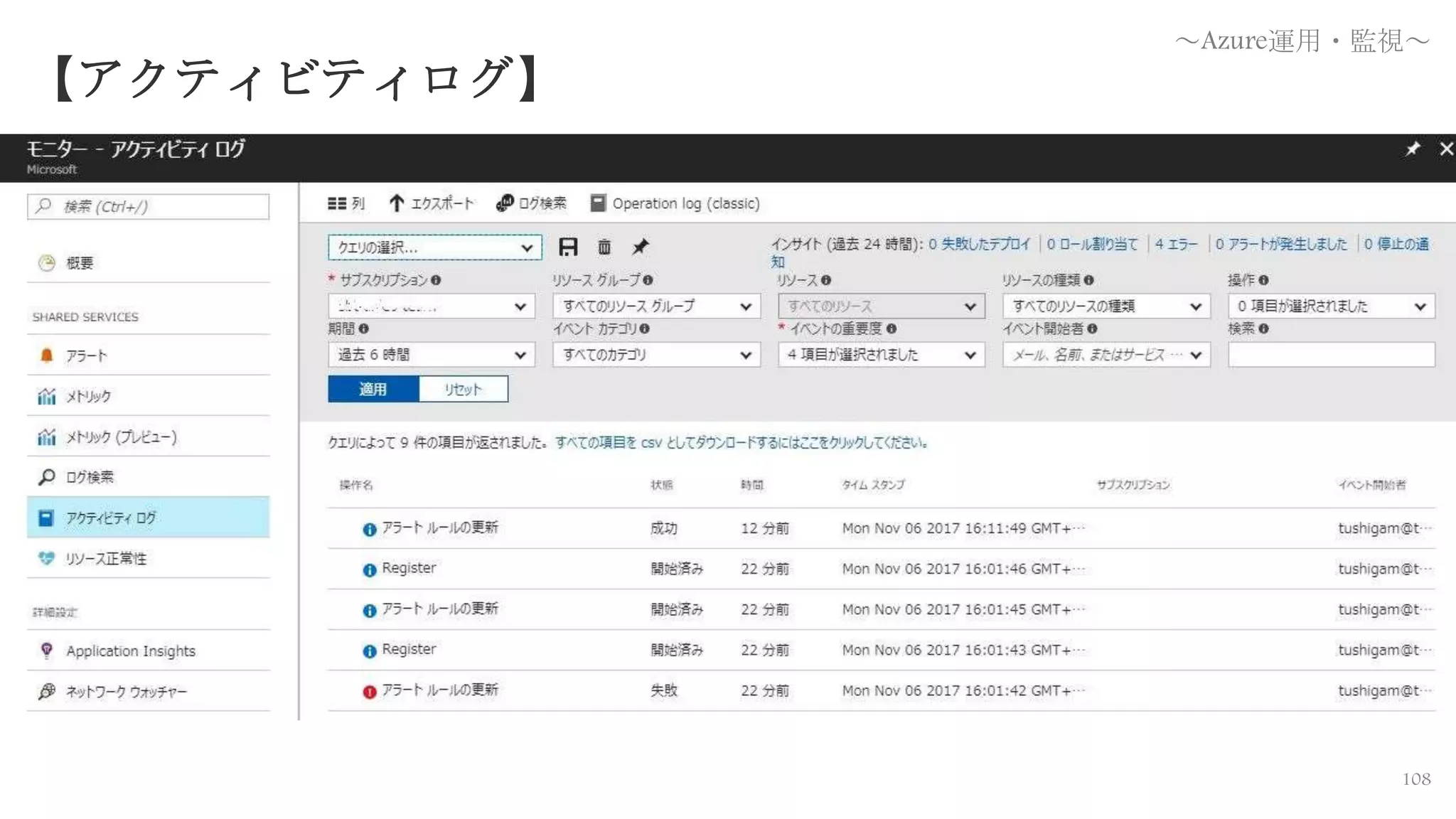The height and width of the screenshot is (819, 1456).
Task: Open Operation log (classic)
Action: tap(675, 204)
